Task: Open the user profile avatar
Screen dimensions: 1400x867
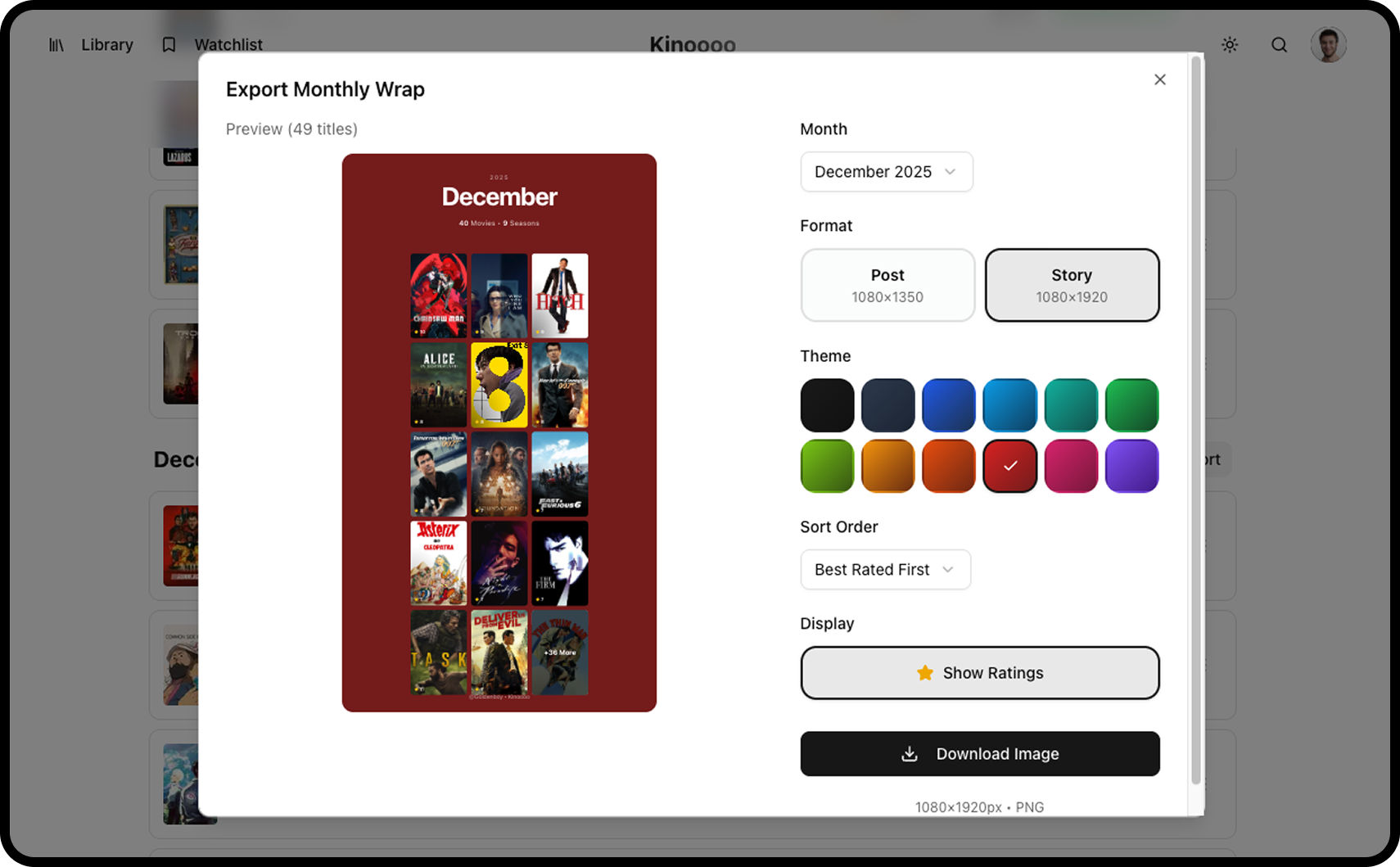Action: coord(1328,45)
